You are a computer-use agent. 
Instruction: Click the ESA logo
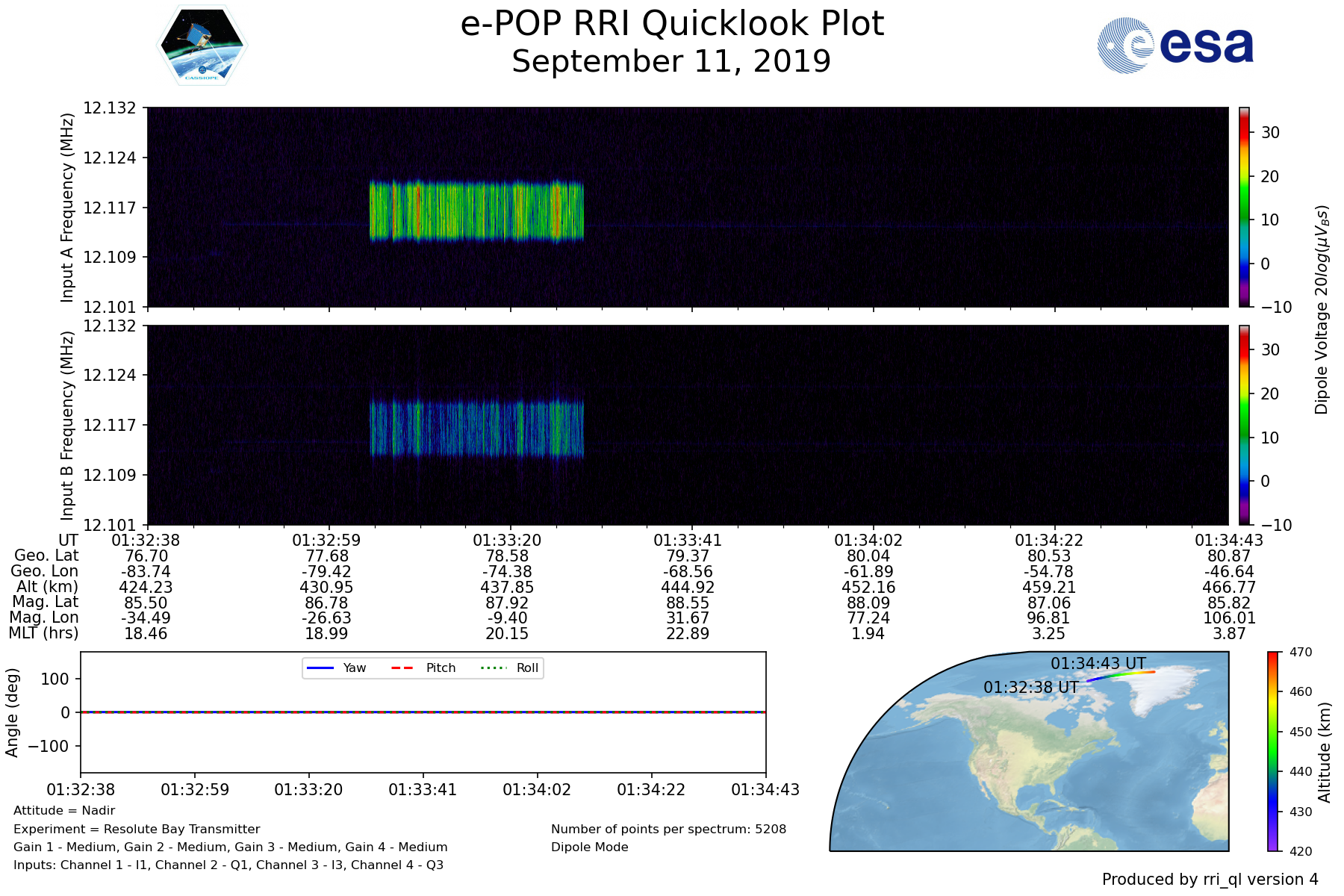(1175, 46)
